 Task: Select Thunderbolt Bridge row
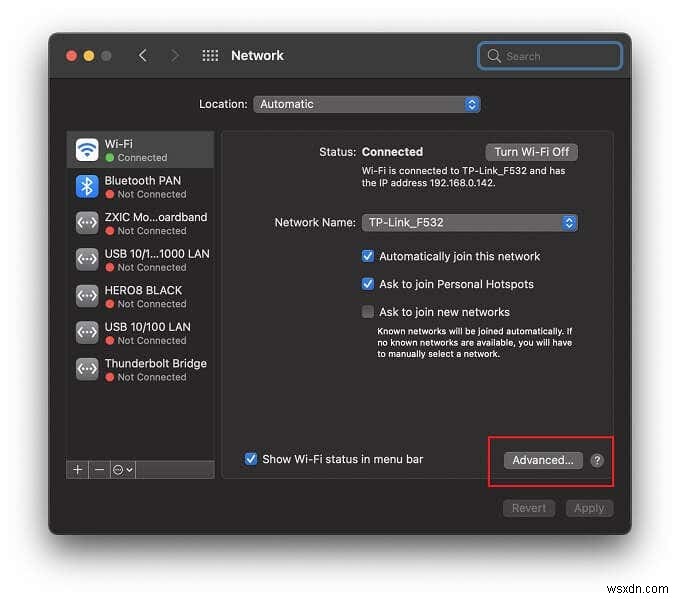(x=140, y=369)
